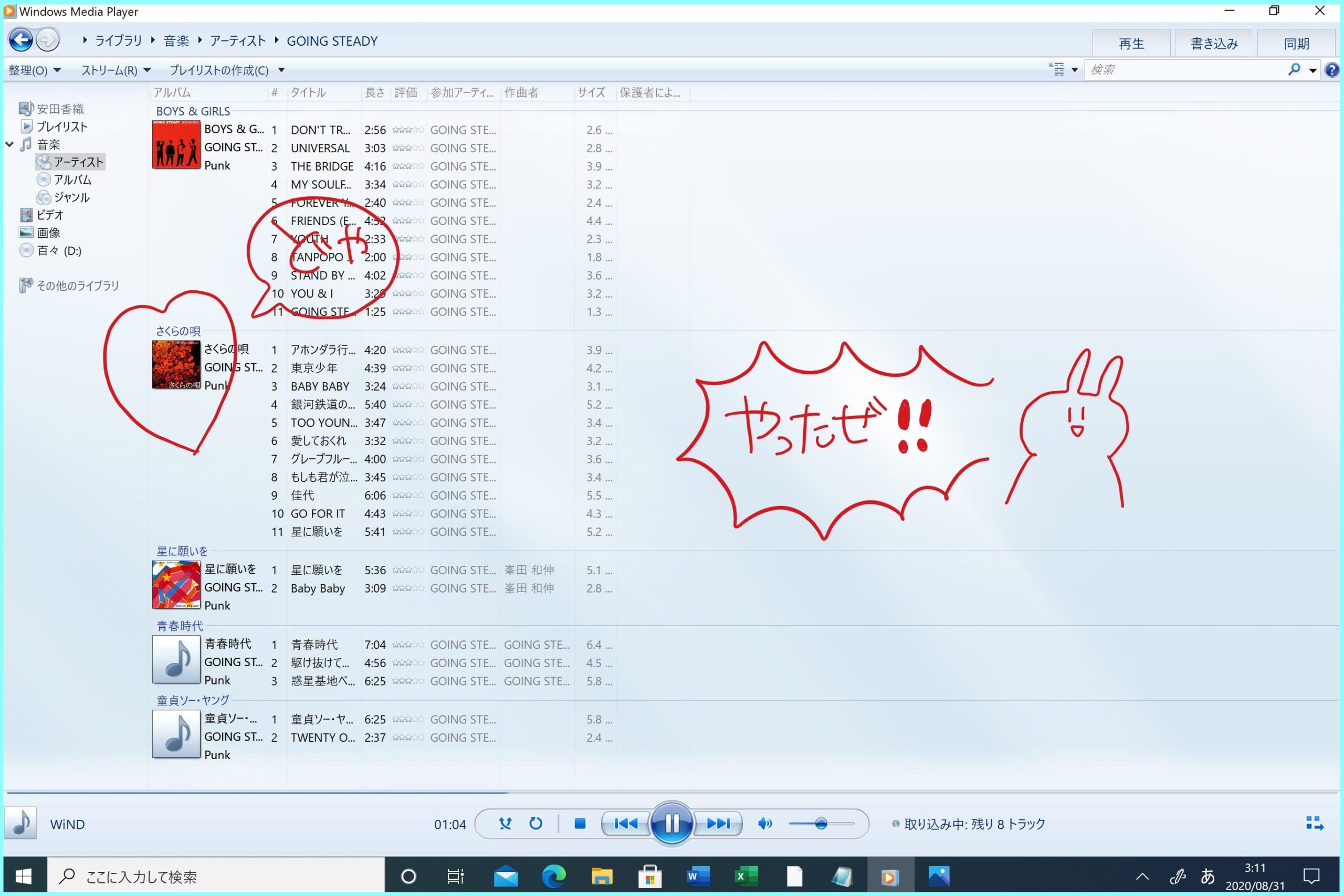Click 音楽 in the breadcrumb
This screenshot has height=896, width=1344.
[x=176, y=40]
